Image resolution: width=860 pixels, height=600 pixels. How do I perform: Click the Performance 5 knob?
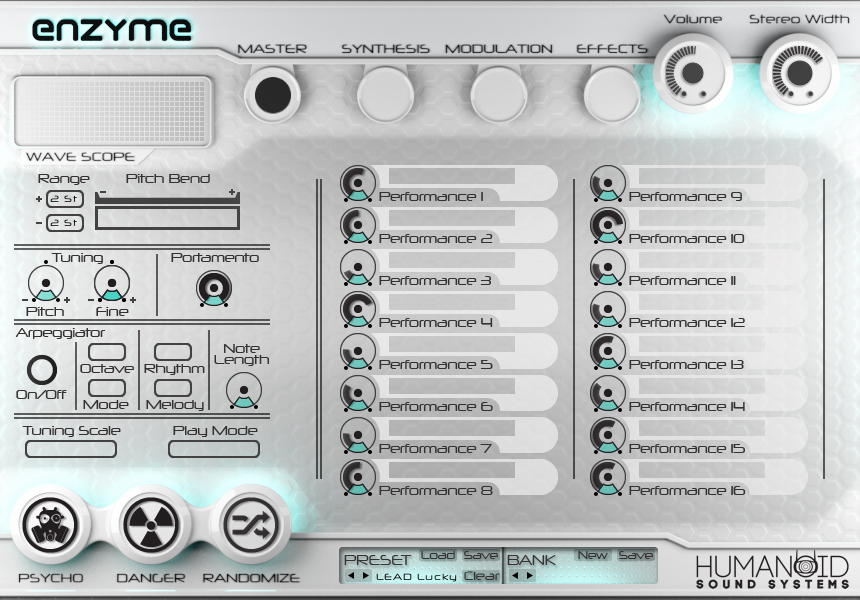pyautogui.click(x=358, y=352)
